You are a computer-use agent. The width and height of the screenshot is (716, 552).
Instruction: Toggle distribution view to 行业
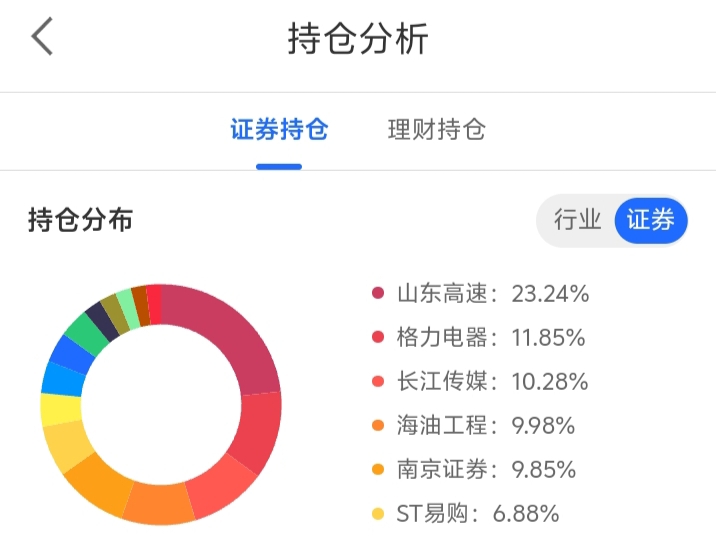[577, 220]
